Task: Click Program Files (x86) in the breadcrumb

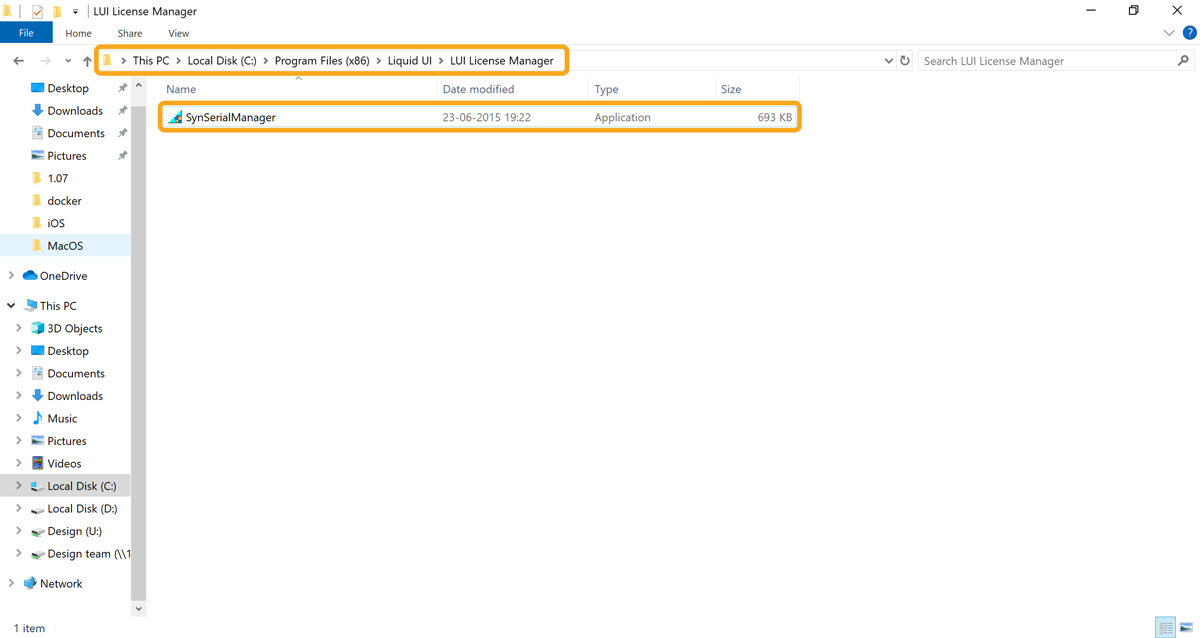Action: pyautogui.click(x=322, y=61)
